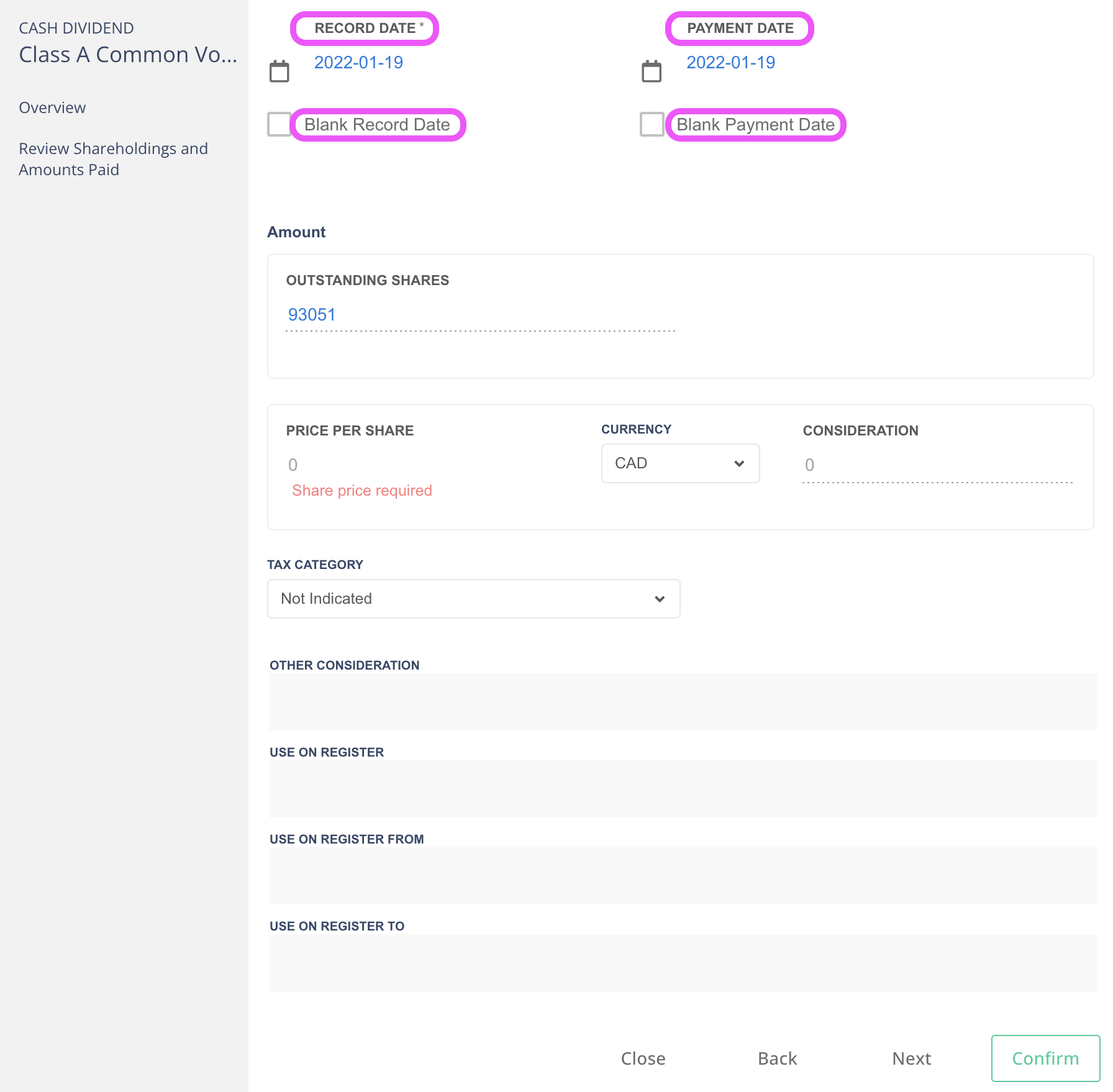Click into the Other Consideration text area
The image size is (1113, 1092).
point(683,702)
